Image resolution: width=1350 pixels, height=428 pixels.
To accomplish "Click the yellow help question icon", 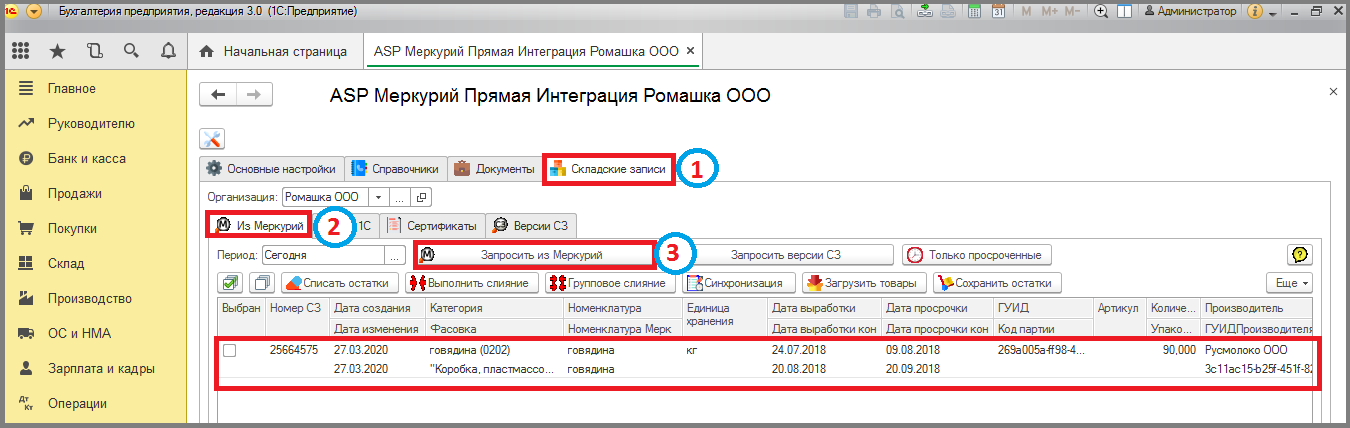I will click(1297, 255).
